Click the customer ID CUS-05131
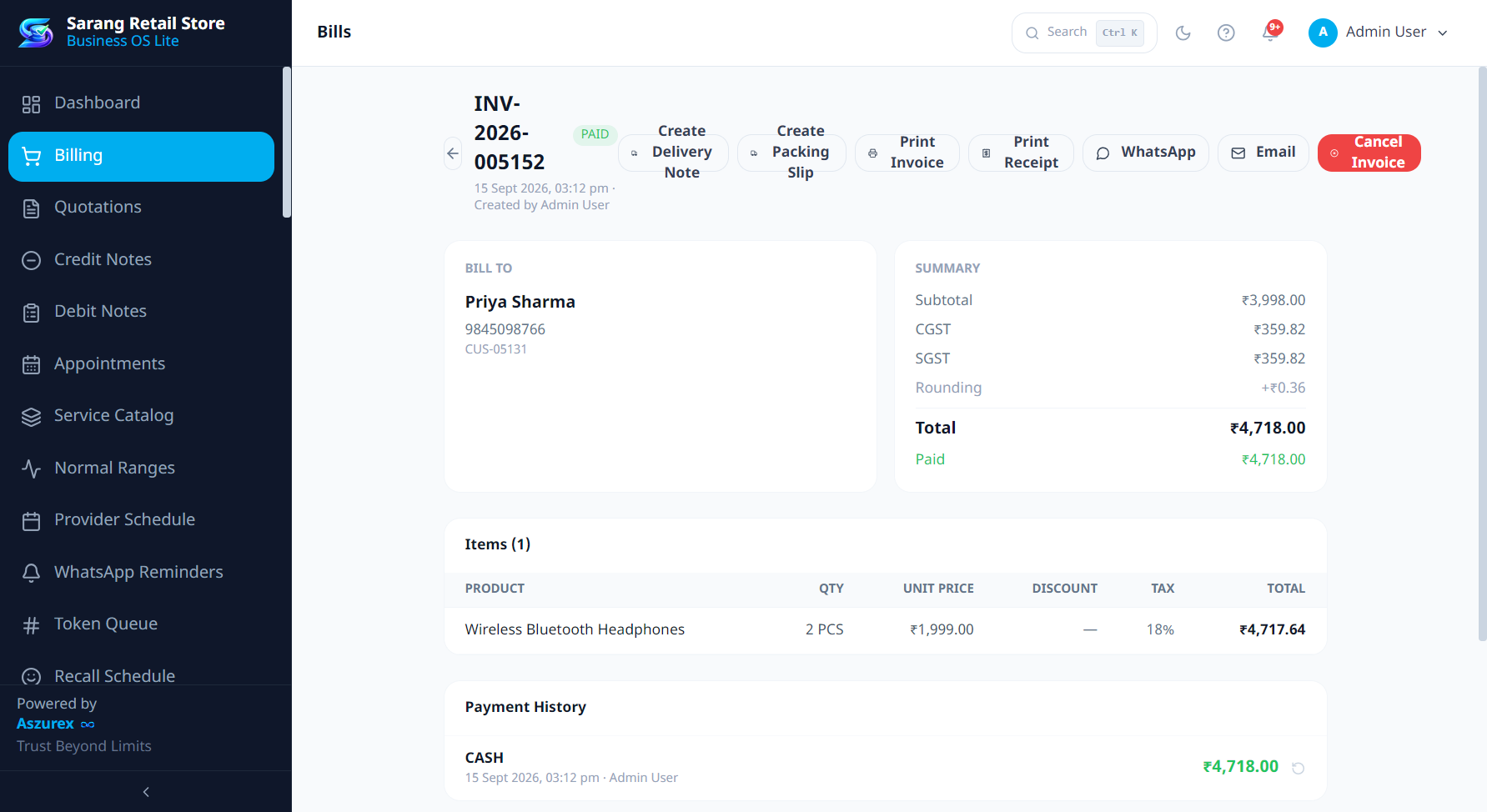This screenshot has height=812, width=1487. click(496, 349)
